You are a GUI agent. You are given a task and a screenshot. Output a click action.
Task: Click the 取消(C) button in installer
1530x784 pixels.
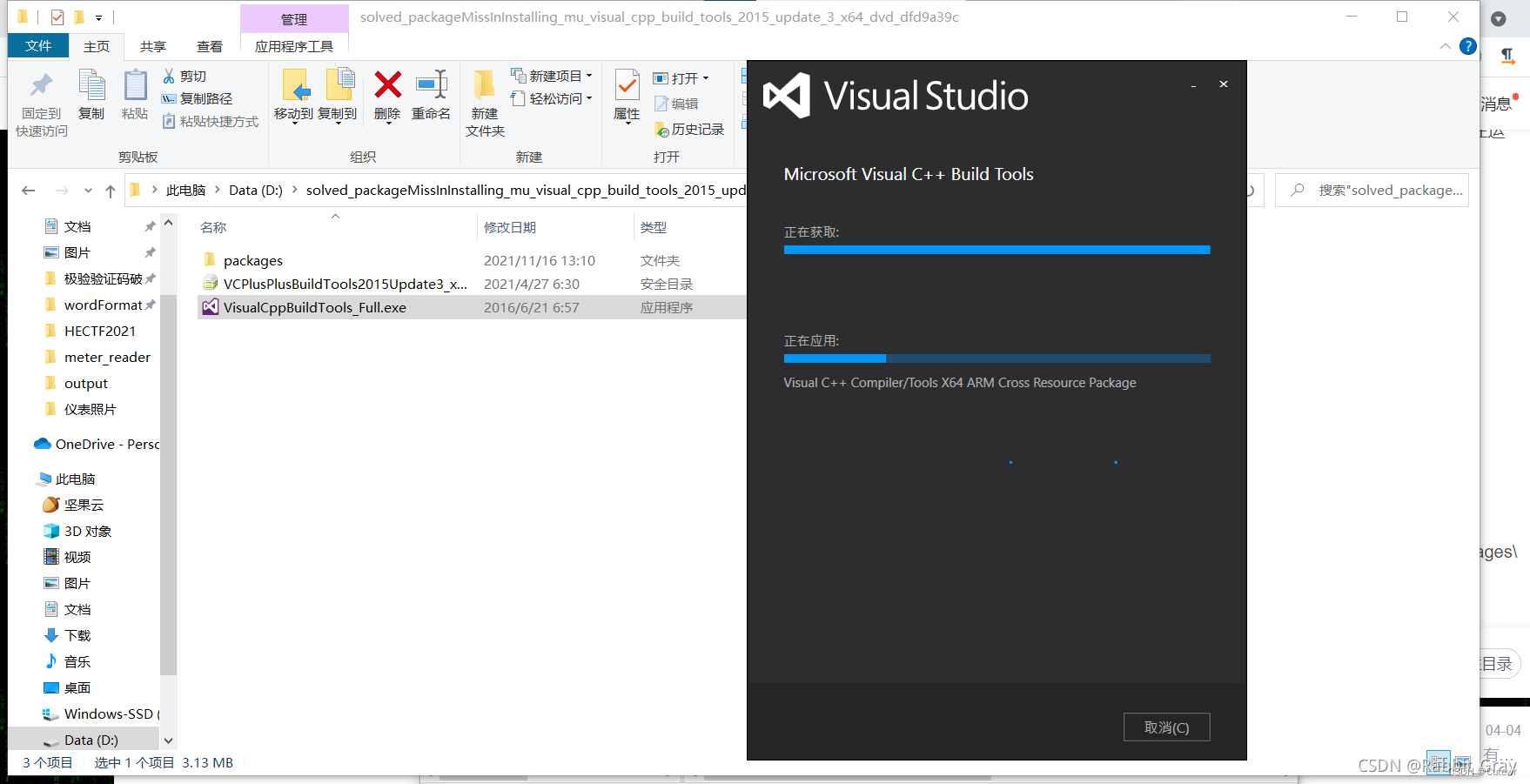click(x=1166, y=727)
